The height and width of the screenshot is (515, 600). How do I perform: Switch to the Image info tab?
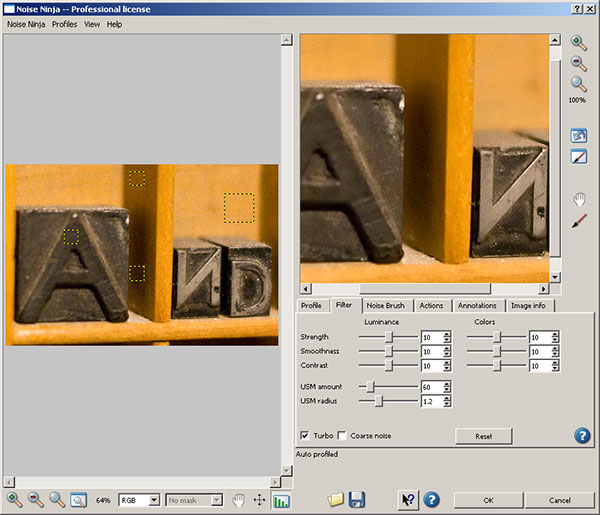coord(528,305)
